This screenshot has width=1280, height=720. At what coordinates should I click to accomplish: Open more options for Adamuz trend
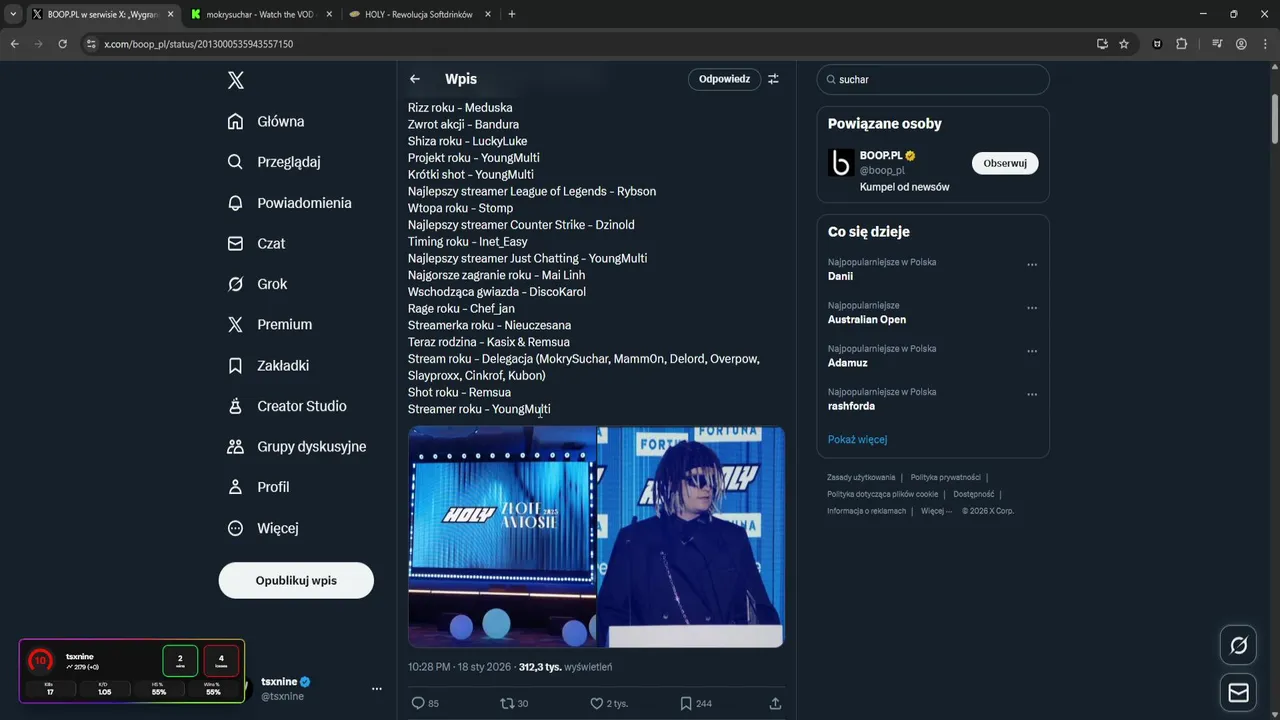[1032, 351]
